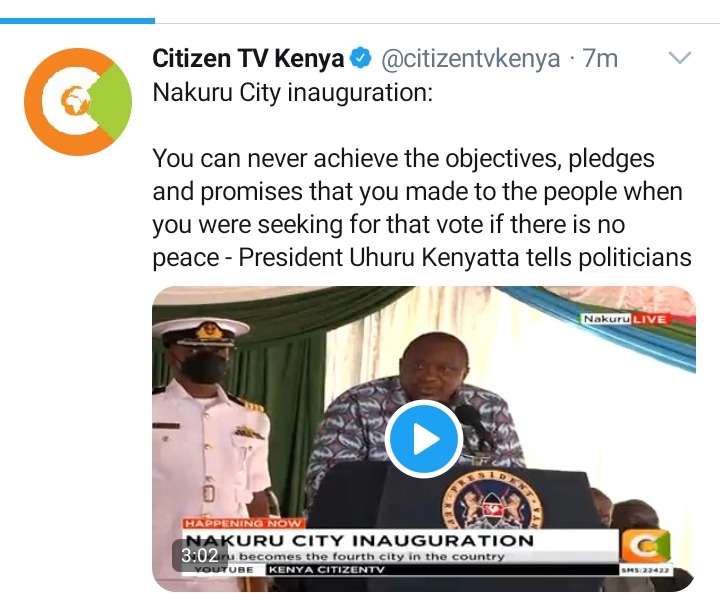Open the Citizen TV Kenya display name
The height and width of the screenshot is (593, 720).
pos(248,59)
